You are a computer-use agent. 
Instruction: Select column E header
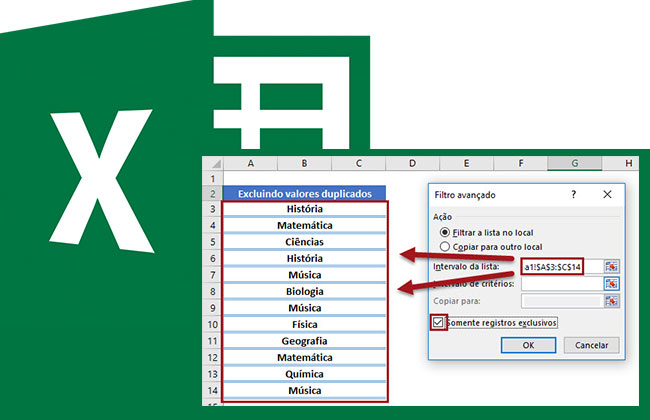click(466, 163)
